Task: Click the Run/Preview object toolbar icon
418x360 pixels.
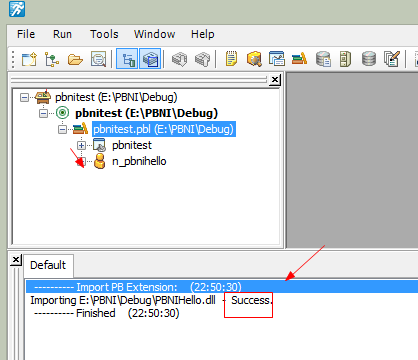Action: 98,59
